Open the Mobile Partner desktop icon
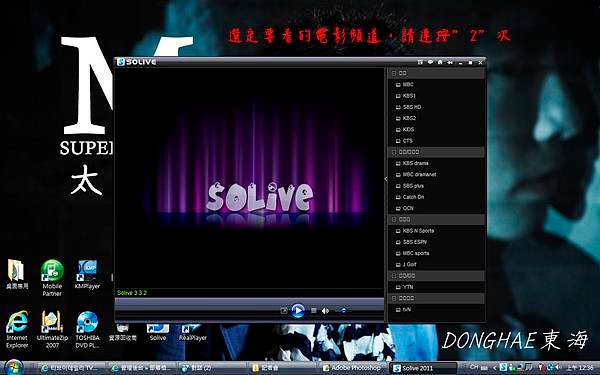 (52, 278)
